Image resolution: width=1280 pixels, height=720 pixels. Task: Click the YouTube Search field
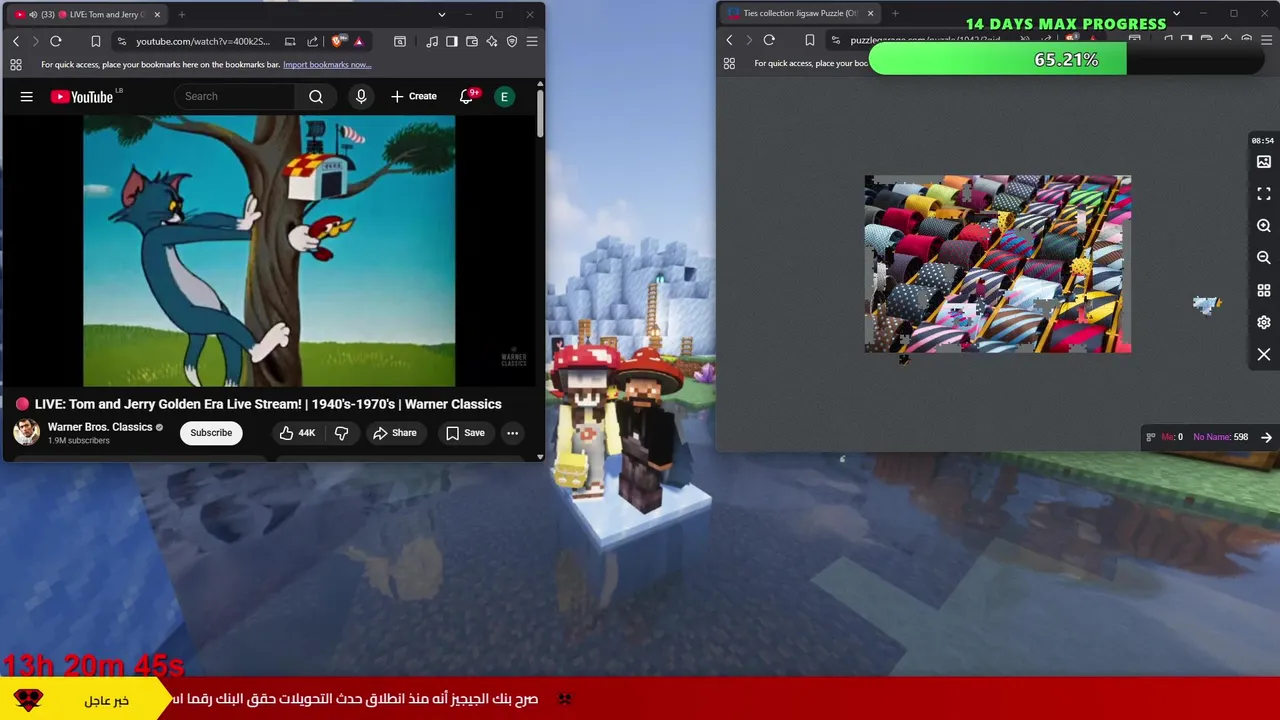(x=235, y=96)
